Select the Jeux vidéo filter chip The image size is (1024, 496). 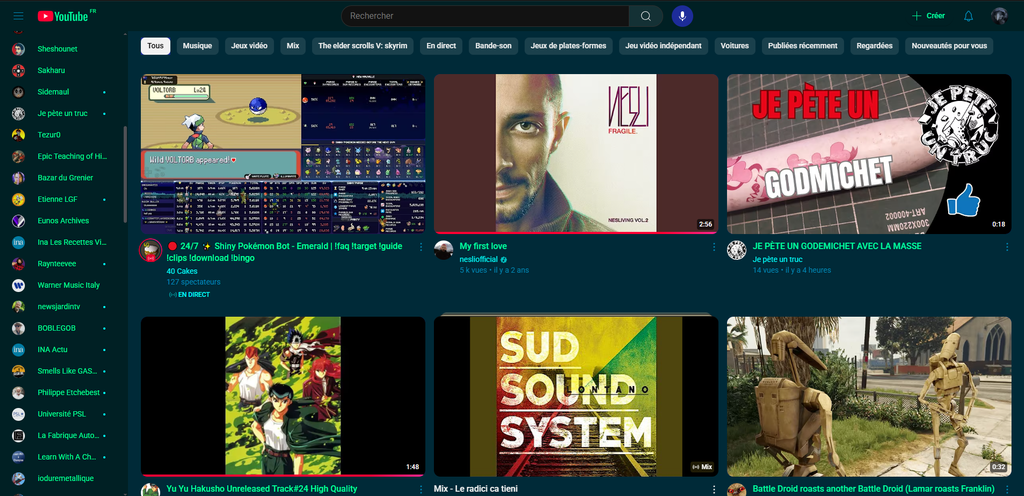(249, 46)
